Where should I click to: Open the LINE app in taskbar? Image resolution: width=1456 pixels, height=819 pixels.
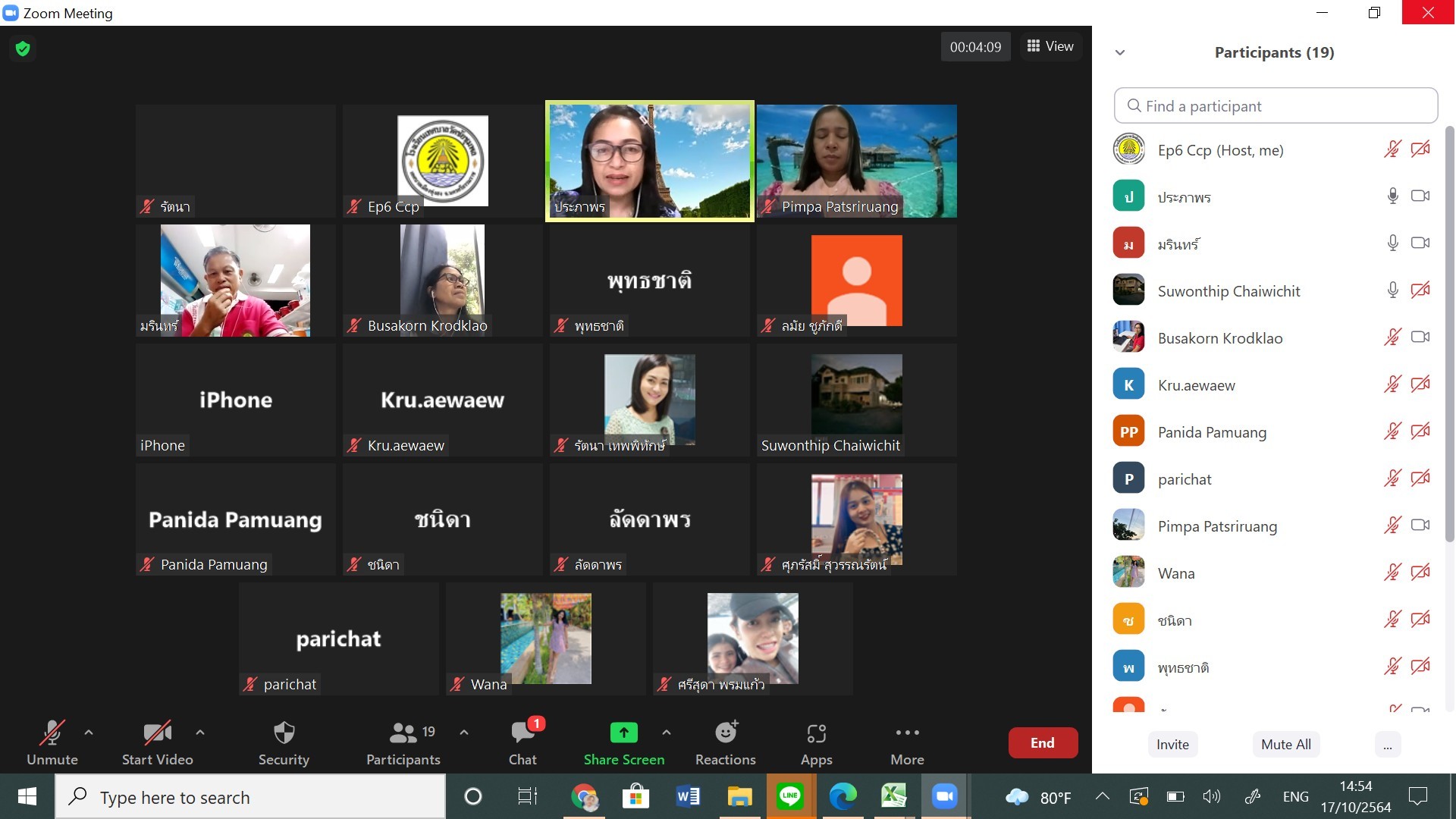(x=790, y=796)
